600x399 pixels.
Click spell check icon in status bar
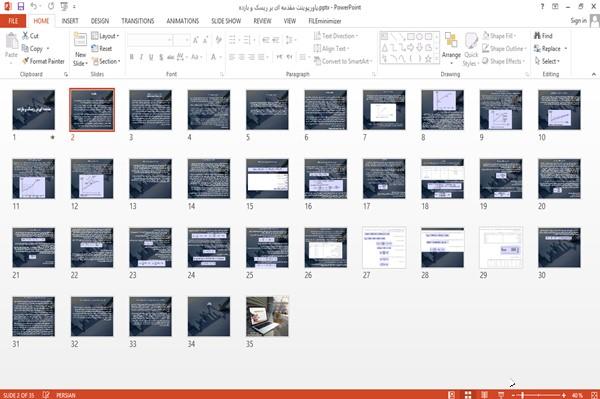[46, 395]
